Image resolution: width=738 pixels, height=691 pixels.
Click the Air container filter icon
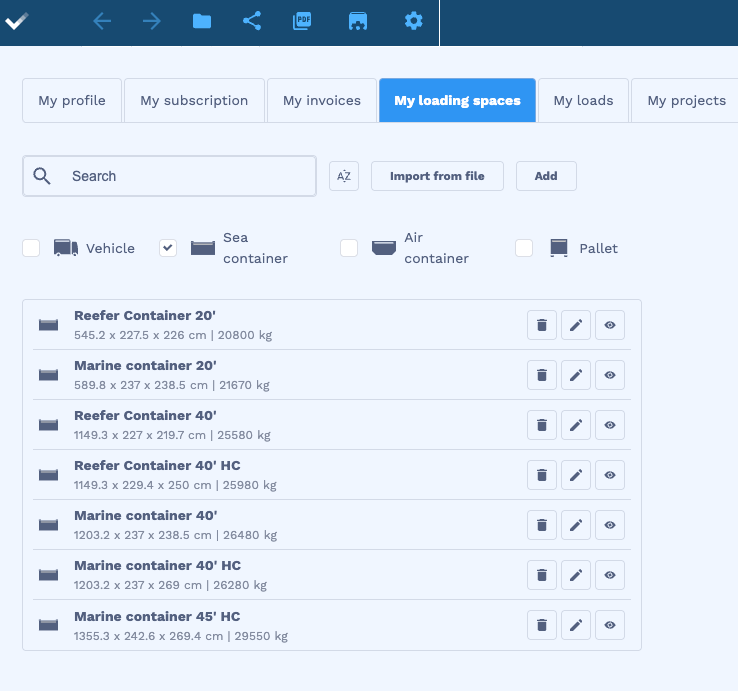[x=384, y=248]
